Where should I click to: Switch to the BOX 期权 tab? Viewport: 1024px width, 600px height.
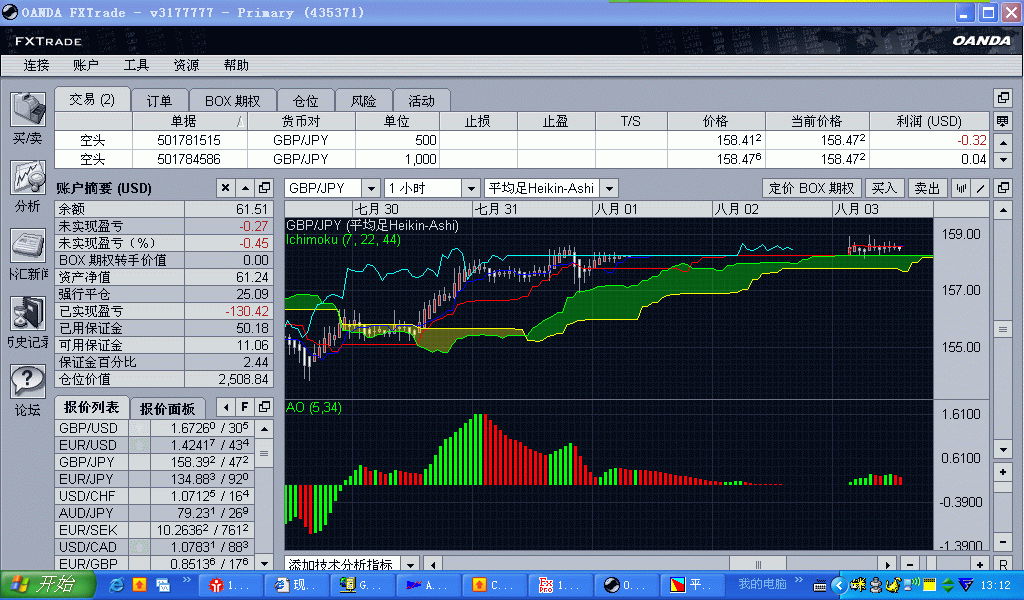click(232, 101)
